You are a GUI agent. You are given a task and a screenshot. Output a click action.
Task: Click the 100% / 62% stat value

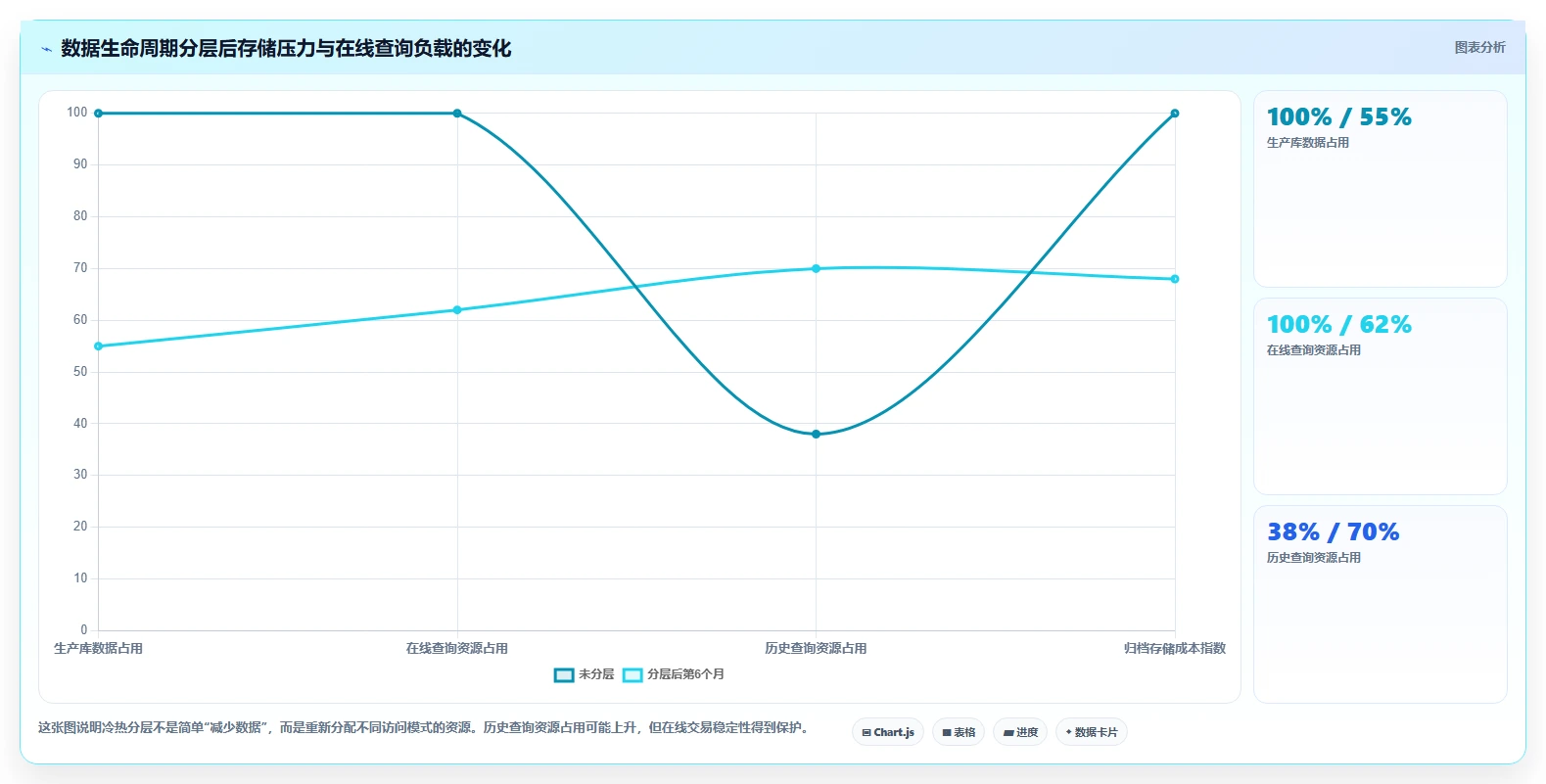pos(1338,325)
